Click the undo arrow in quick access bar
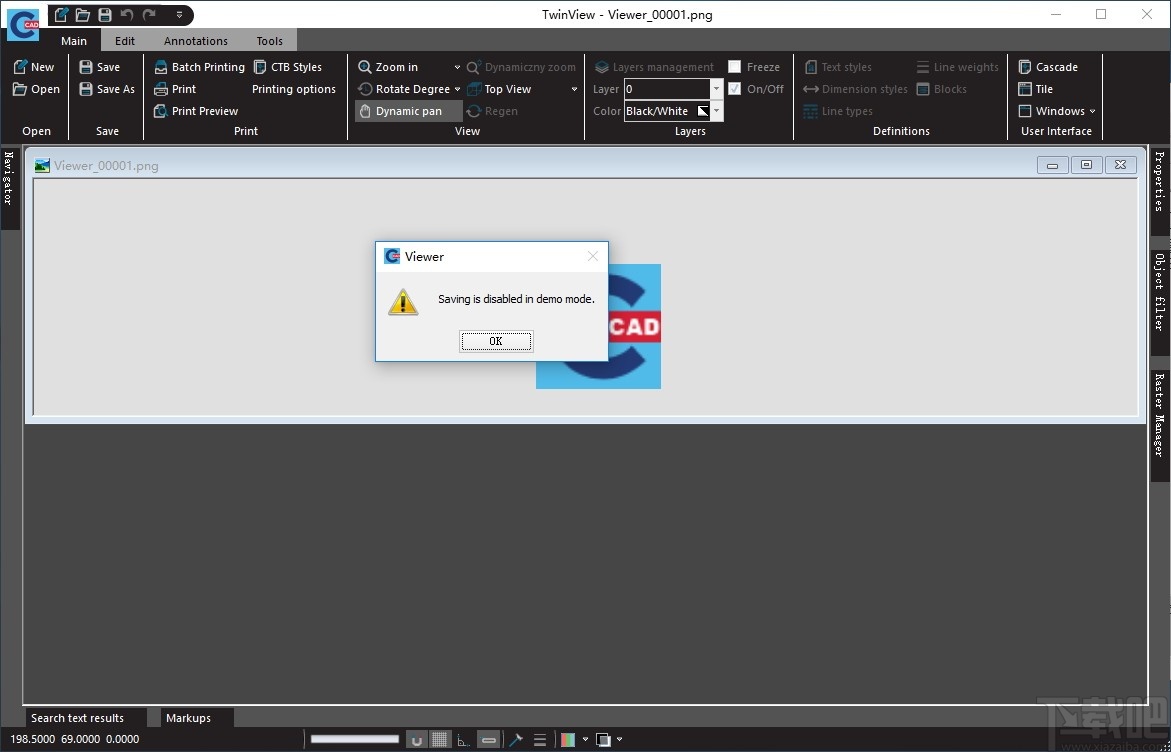1171x752 pixels. click(127, 14)
